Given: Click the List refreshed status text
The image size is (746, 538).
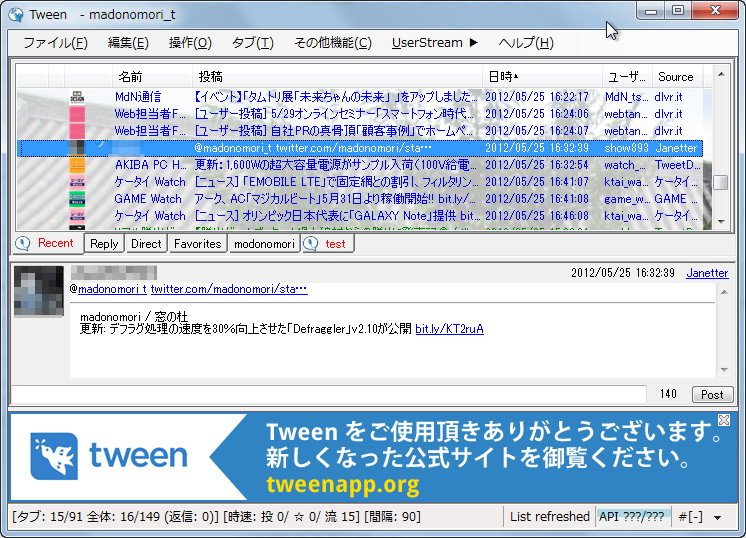Looking at the screenshot, I should coord(550,517).
